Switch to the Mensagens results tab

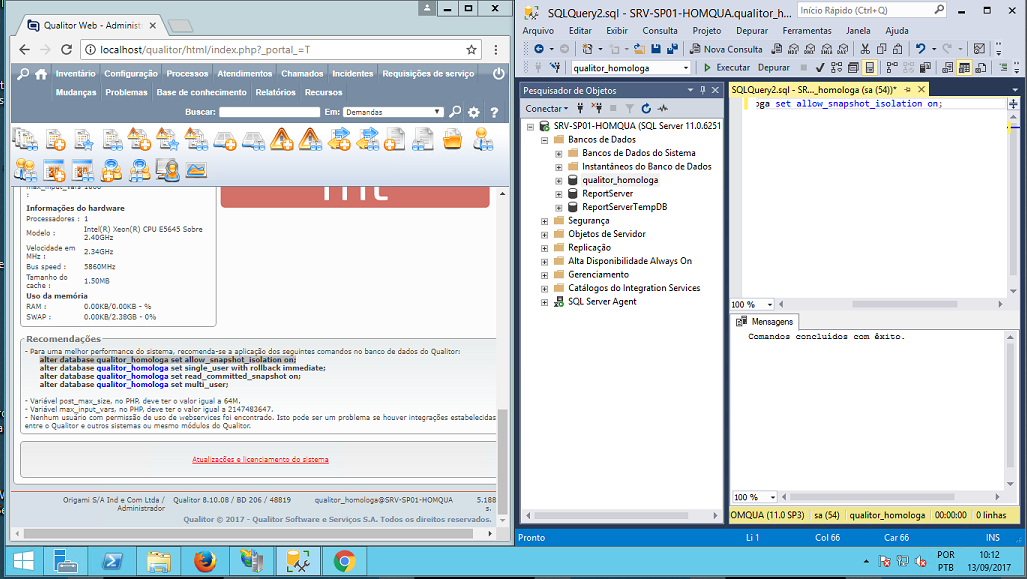coord(764,322)
